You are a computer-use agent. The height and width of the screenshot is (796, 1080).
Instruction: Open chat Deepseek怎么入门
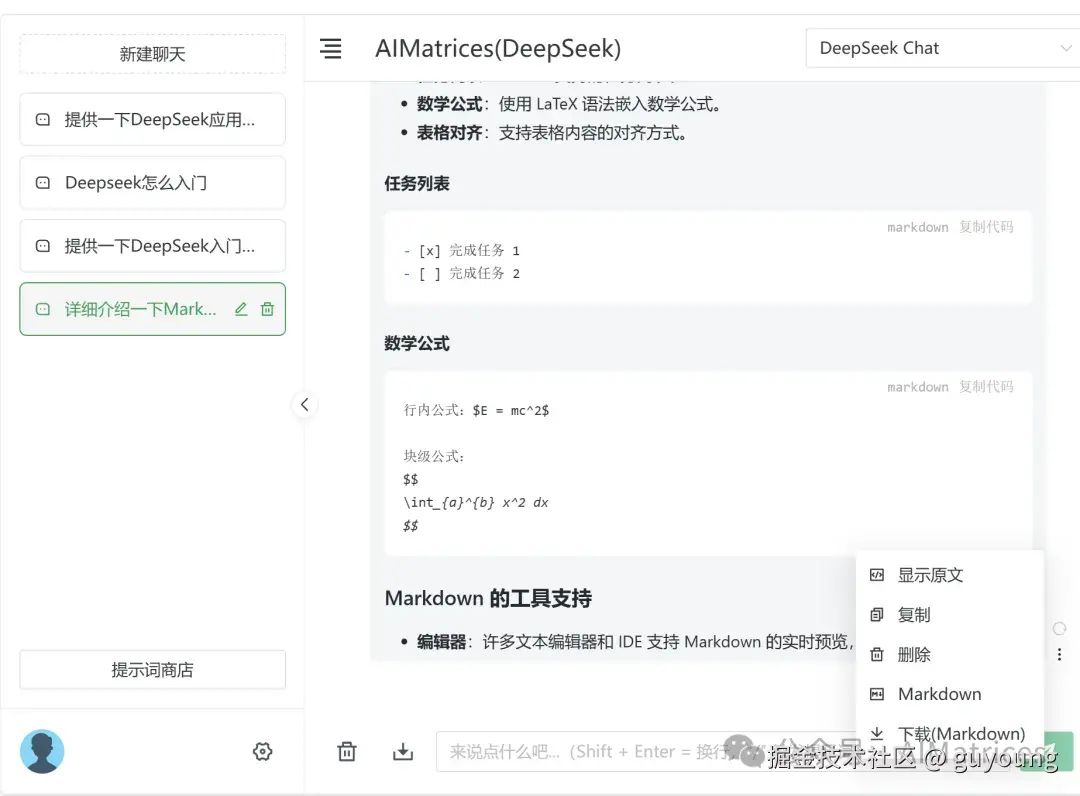(152, 183)
